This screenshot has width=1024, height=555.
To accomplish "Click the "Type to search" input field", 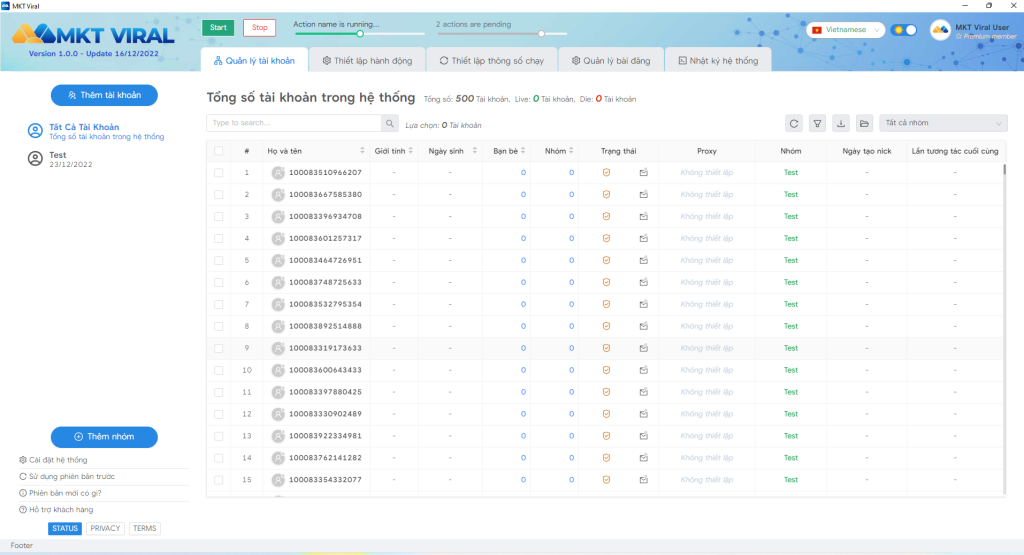I will point(294,123).
